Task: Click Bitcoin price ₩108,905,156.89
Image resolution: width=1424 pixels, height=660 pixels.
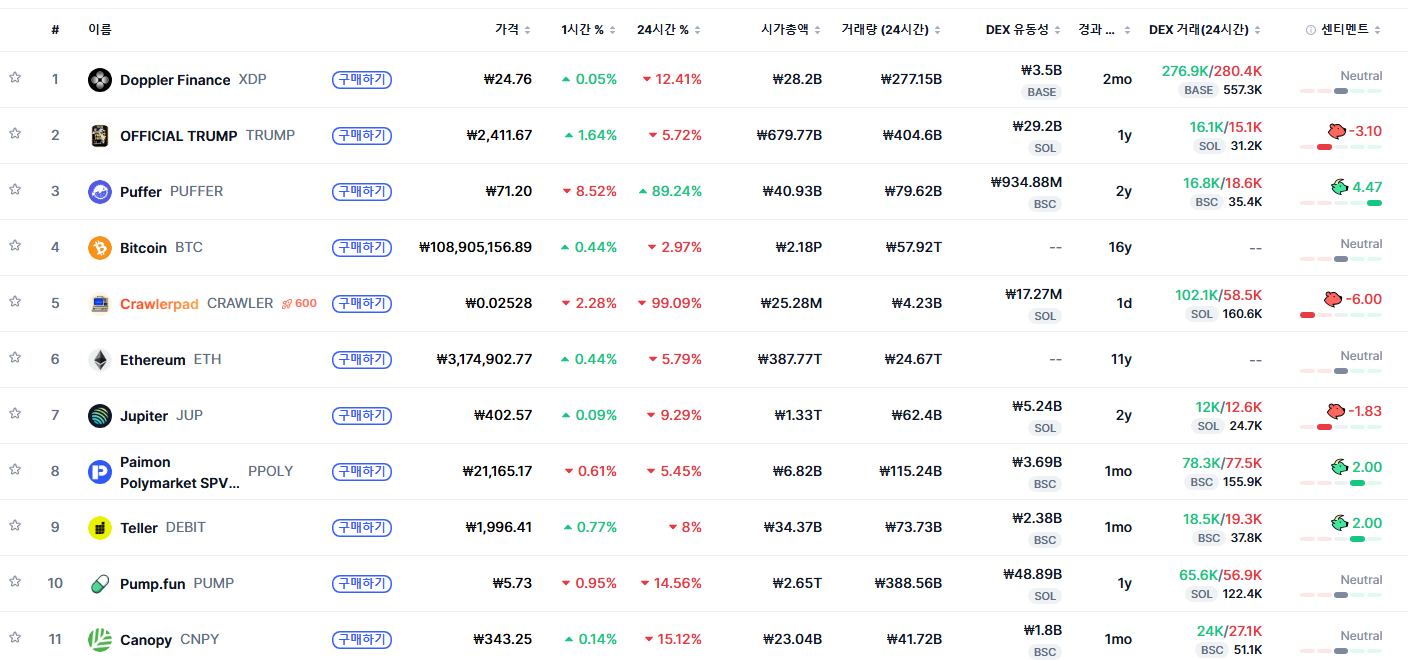Action: [476, 247]
